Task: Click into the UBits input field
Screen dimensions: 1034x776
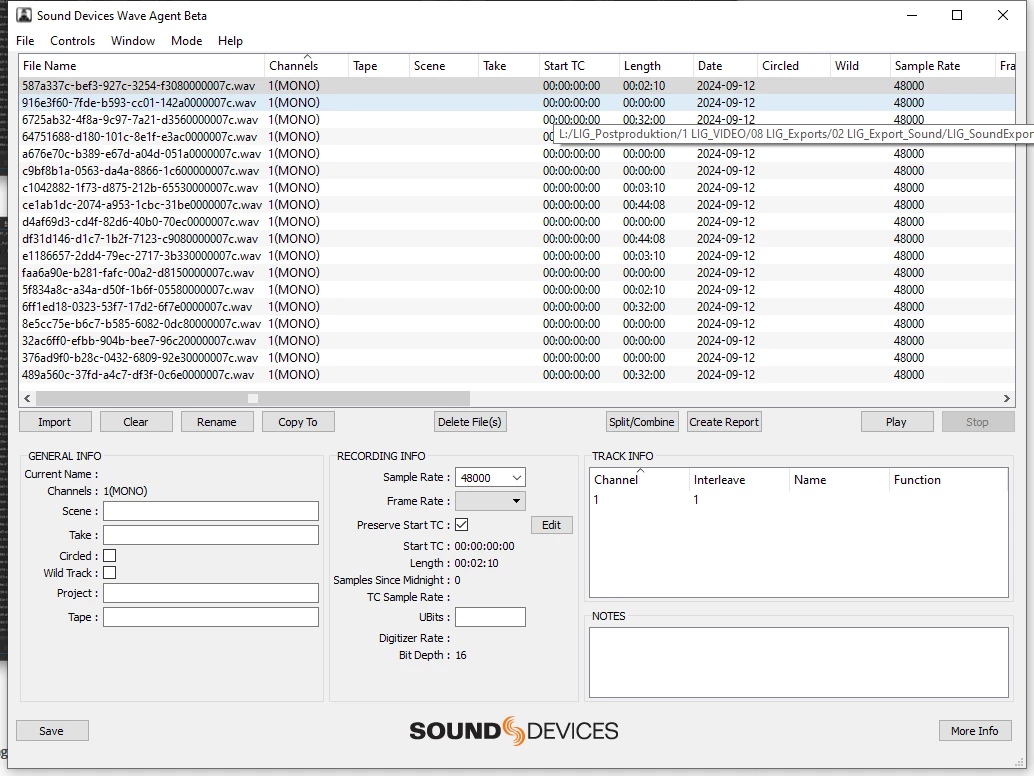Action: point(490,617)
